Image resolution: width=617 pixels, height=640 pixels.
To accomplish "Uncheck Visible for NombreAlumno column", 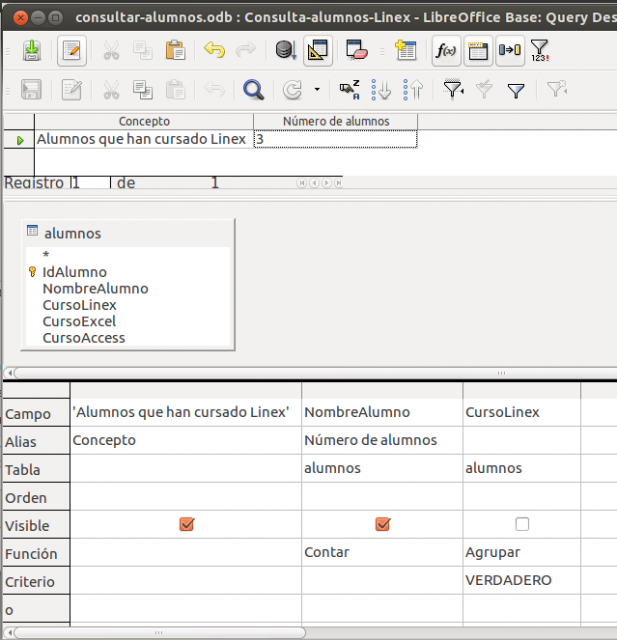I will point(382,524).
